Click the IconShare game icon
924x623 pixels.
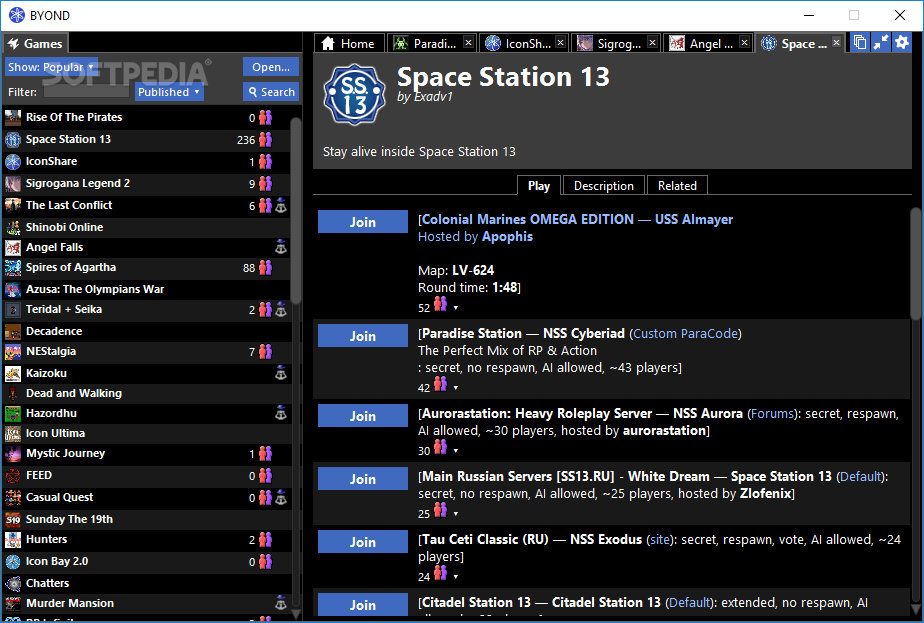pyautogui.click(x=13, y=161)
